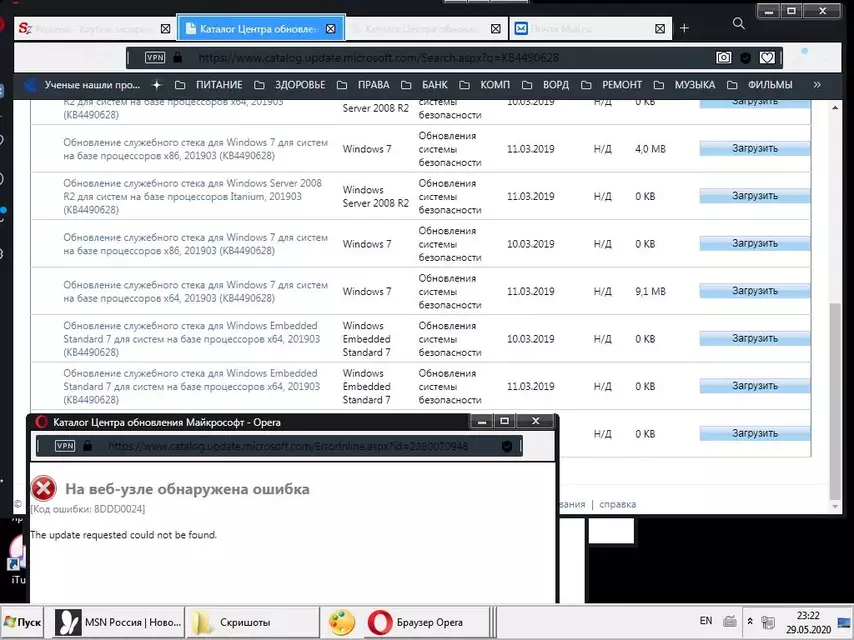
Task: Click the heading На веб-узле обнаружена ошибка
Action: (x=187, y=489)
